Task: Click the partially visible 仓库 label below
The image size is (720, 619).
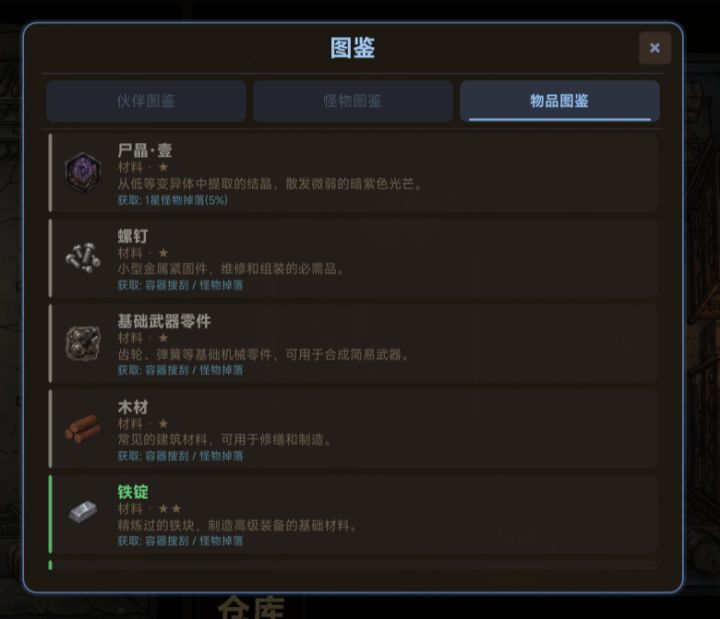Action: pyautogui.click(x=251, y=607)
